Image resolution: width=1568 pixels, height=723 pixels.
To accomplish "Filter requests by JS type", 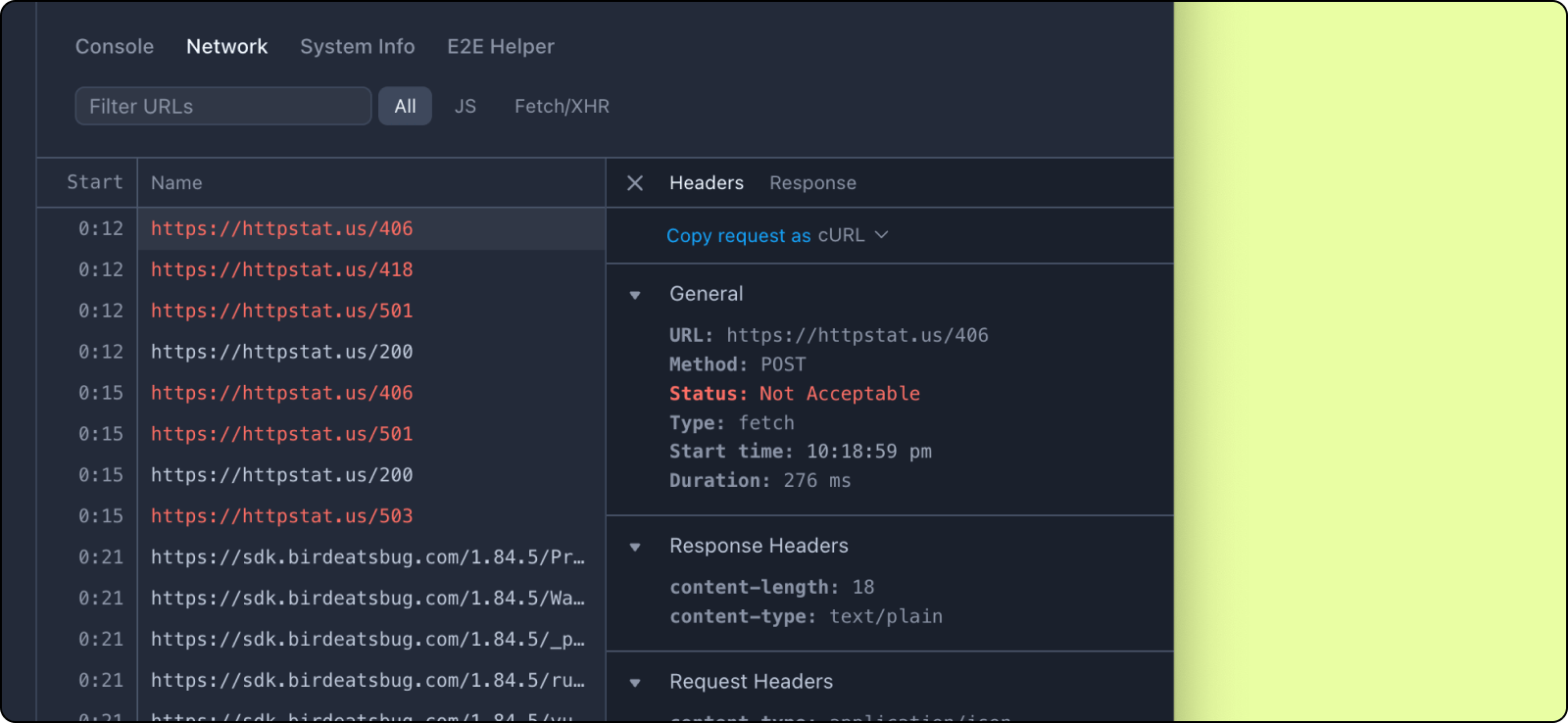I will pos(465,106).
